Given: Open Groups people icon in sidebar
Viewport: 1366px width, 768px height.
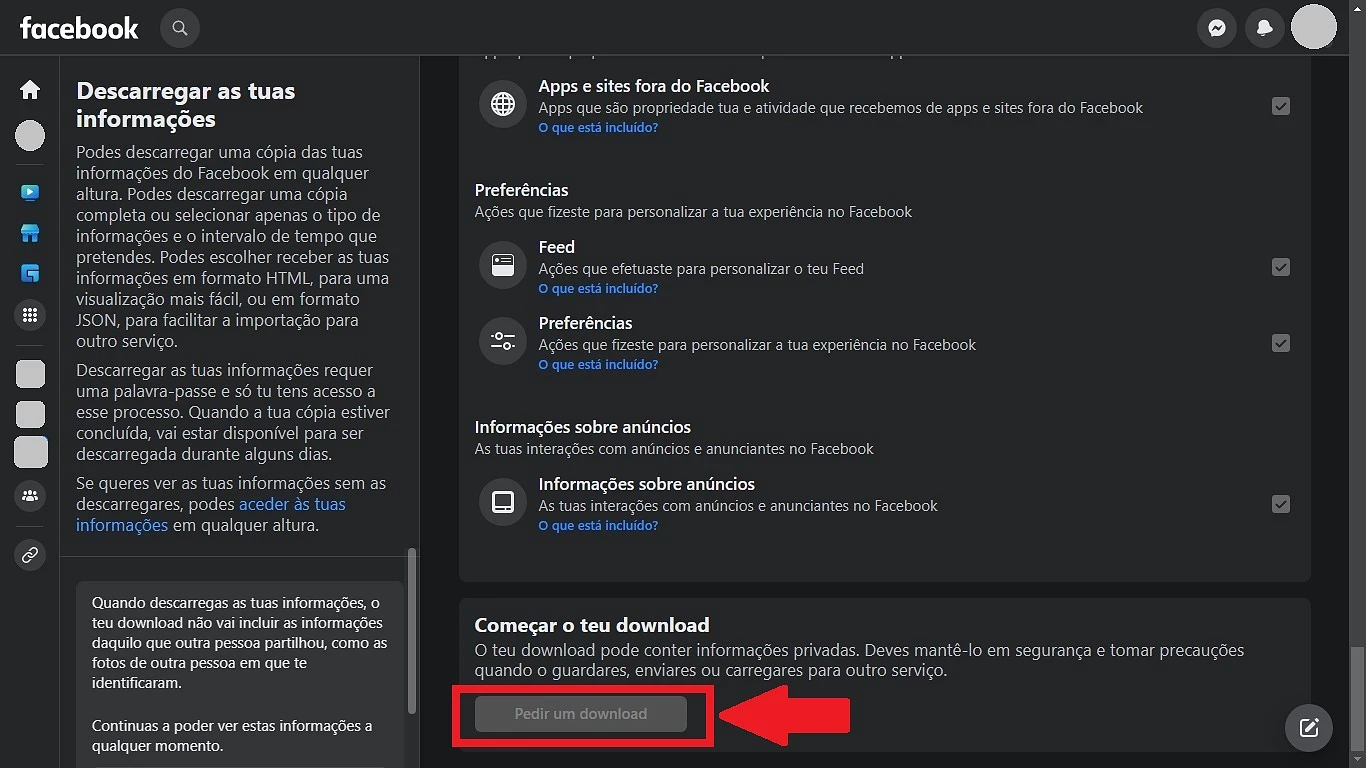Looking at the screenshot, I should 30,495.
